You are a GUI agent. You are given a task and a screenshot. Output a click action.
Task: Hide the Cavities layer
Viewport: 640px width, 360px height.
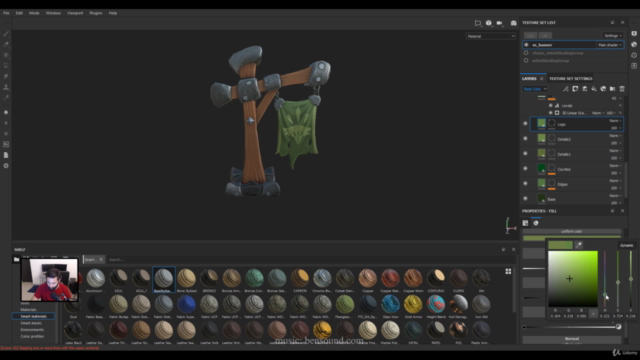coord(526,169)
